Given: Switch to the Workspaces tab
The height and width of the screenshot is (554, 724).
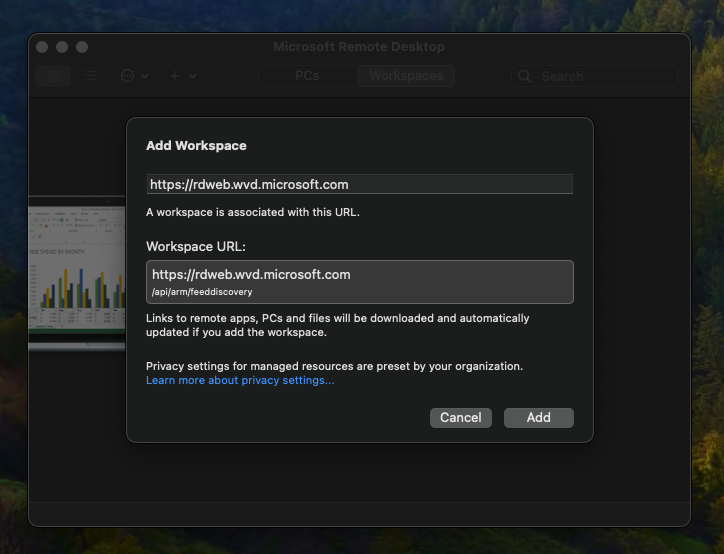Looking at the screenshot, I should tap(406, 76).
